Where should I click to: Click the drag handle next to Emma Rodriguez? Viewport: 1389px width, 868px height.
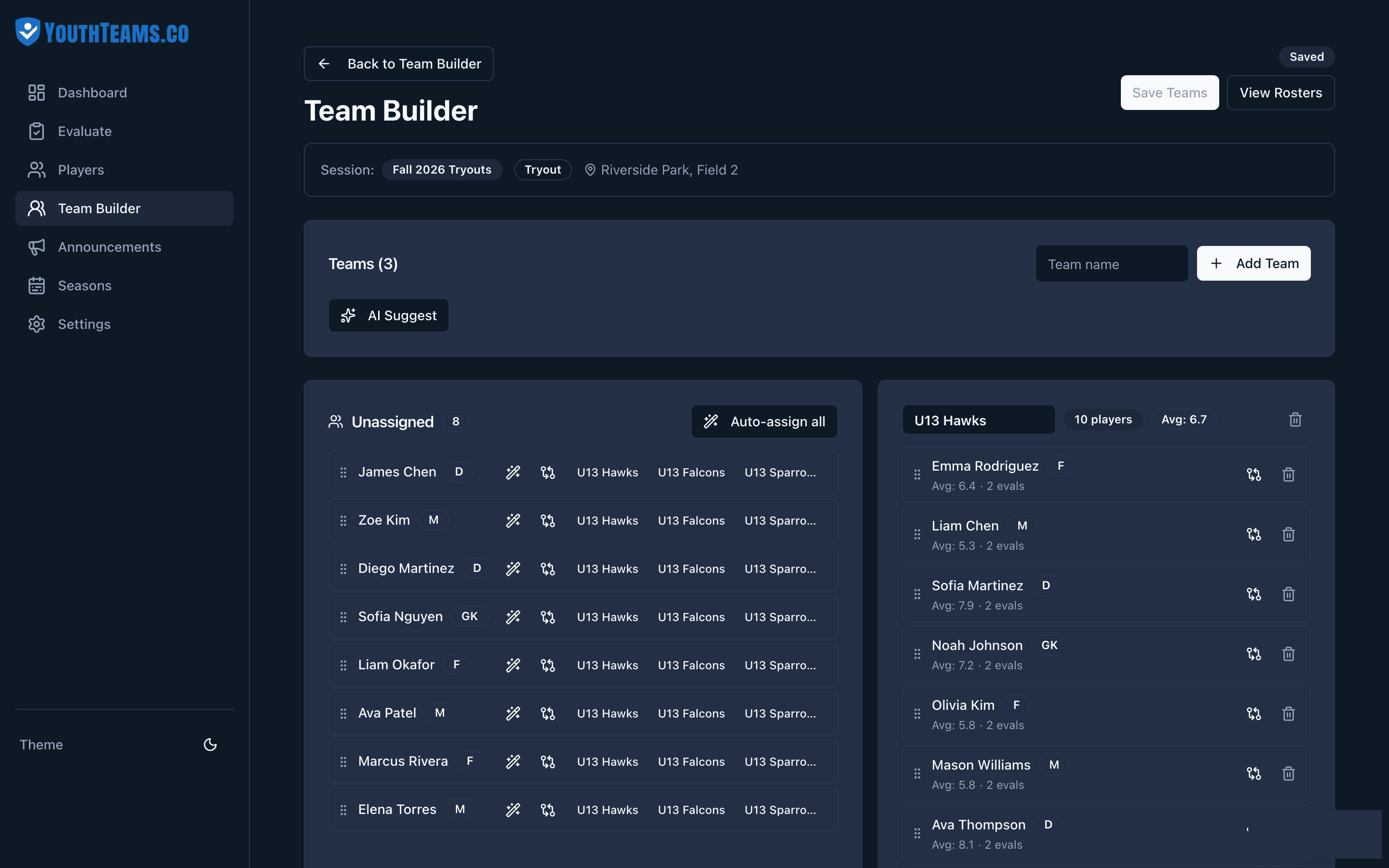click(917, 475)
